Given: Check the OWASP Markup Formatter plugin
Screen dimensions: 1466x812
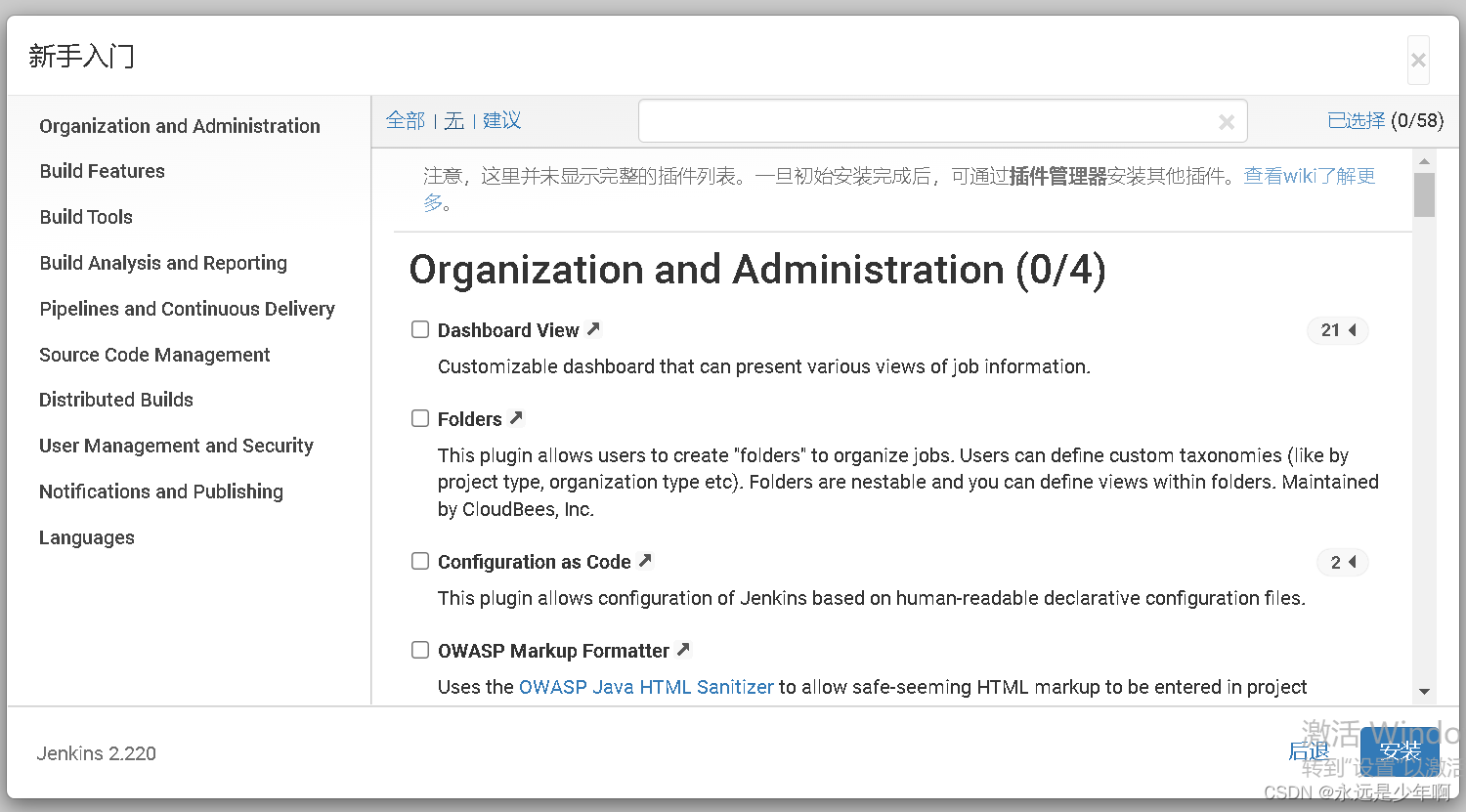Looking at the screenshot, I should pyautogui.click(x=420, y=650).
